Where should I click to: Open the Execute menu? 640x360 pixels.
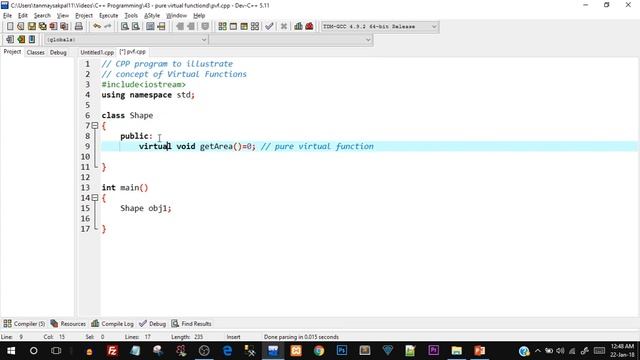[109, 16]
